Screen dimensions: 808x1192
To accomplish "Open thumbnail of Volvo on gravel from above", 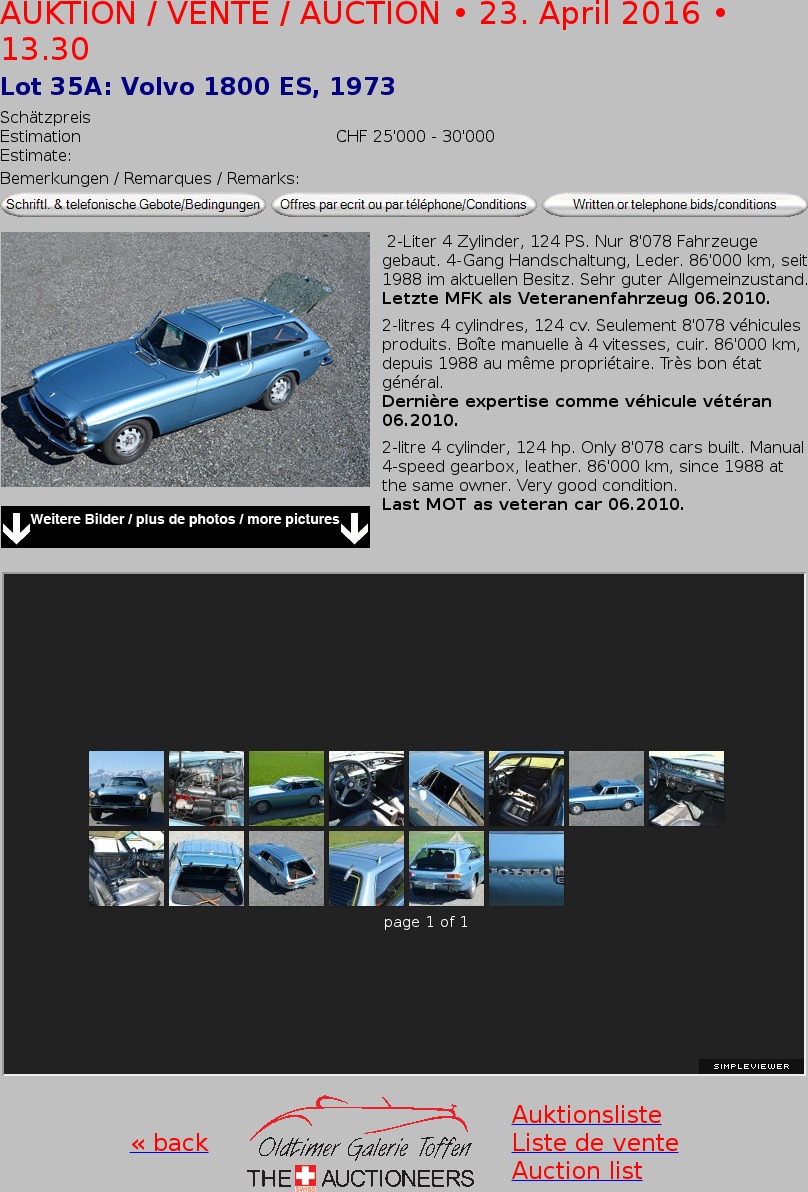I will tap(607, 788).
